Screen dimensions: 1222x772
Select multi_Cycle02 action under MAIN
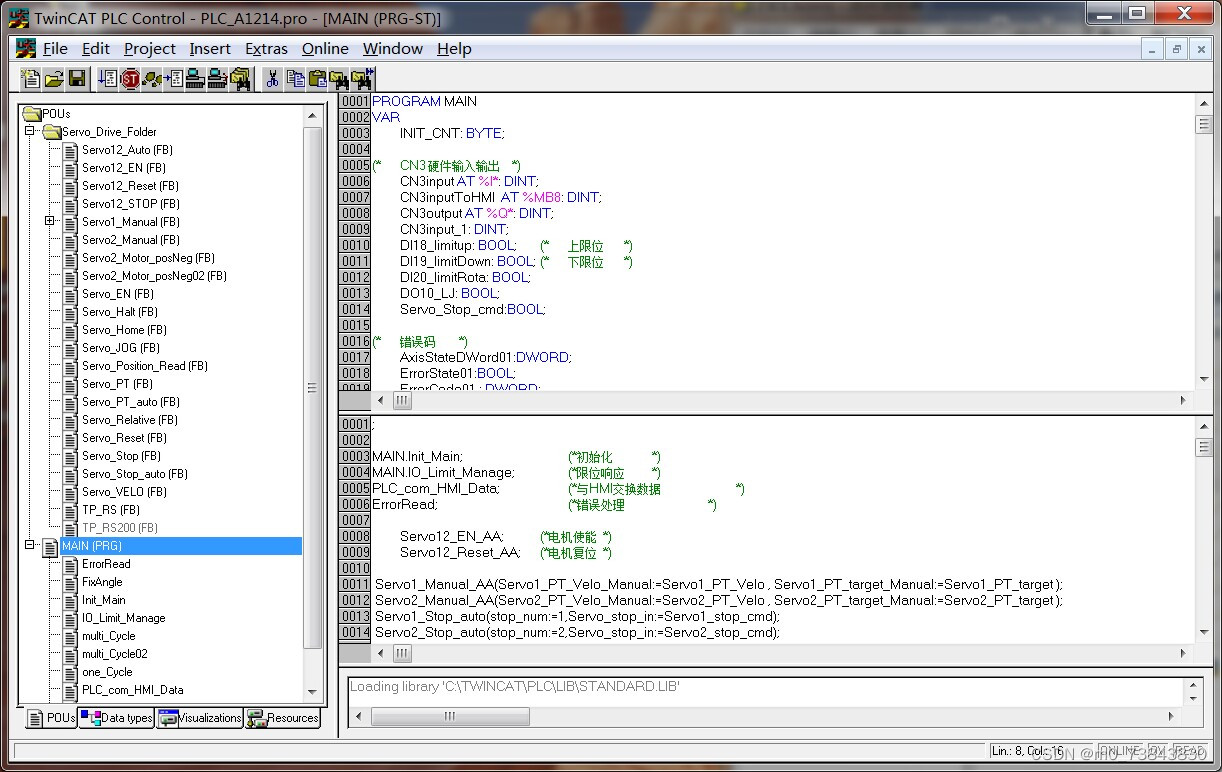click(x=114, y=654)
